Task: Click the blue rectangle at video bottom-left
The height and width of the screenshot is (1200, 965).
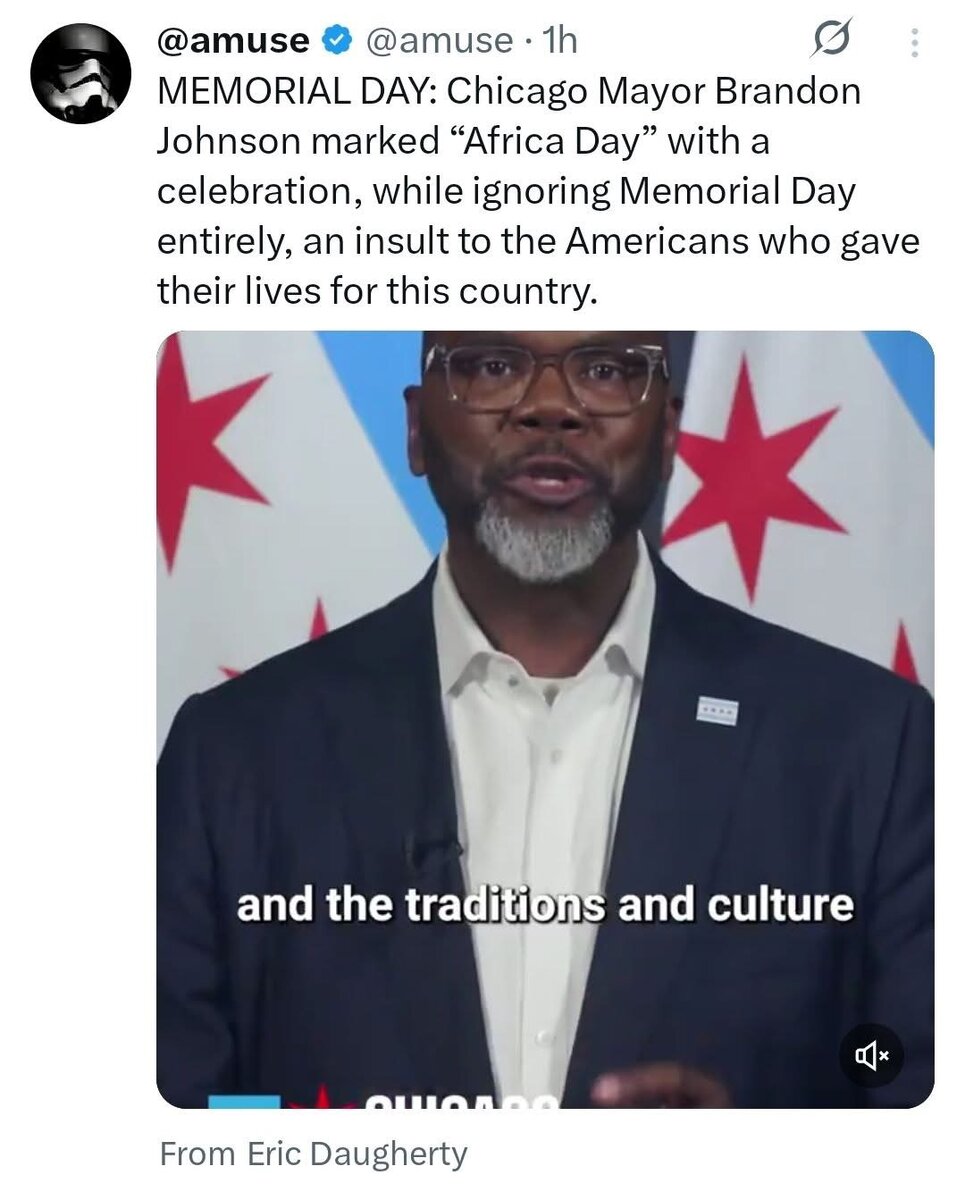Action: [x=244, y=1101]
